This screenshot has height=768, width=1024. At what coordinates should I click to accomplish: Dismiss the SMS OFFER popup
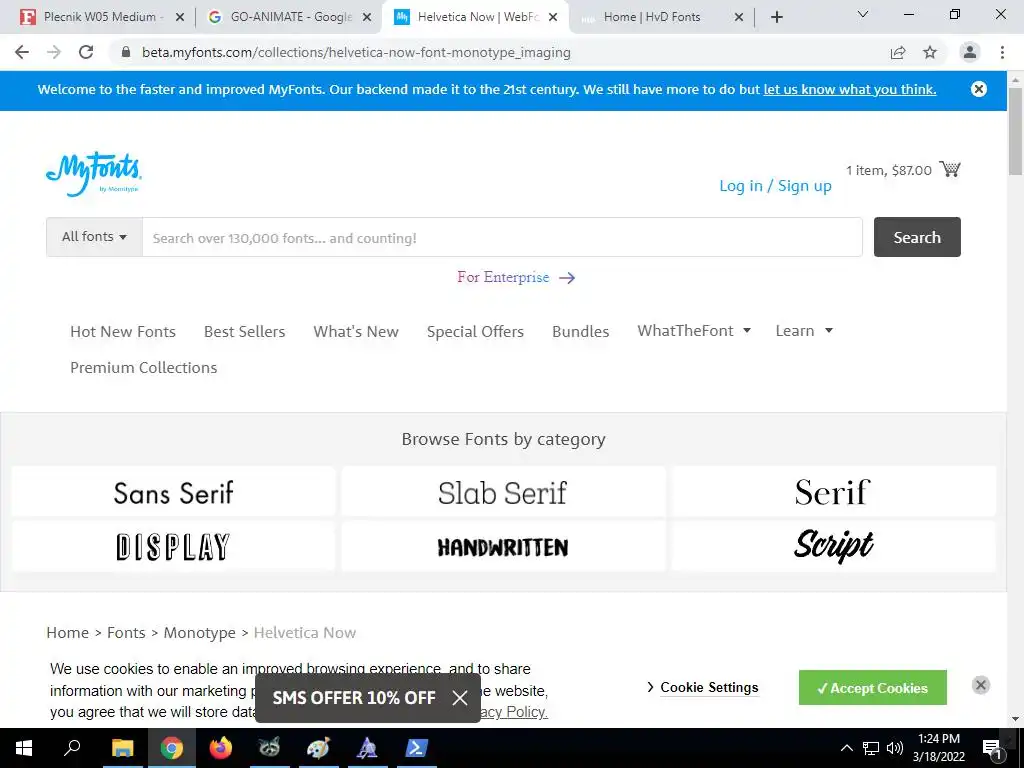460,697
